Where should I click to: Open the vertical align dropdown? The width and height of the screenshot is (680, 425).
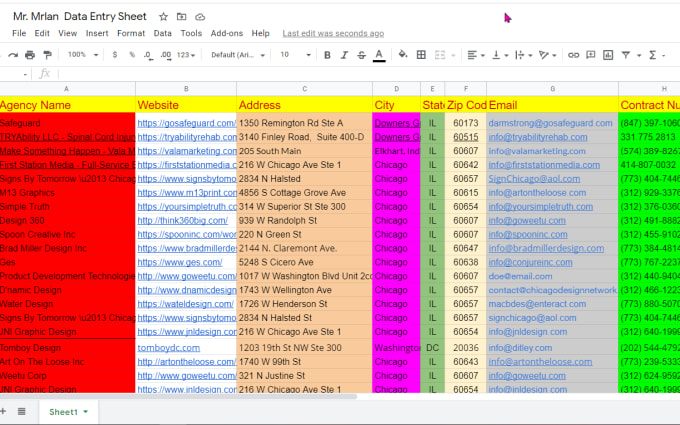[x=500, y=55]
